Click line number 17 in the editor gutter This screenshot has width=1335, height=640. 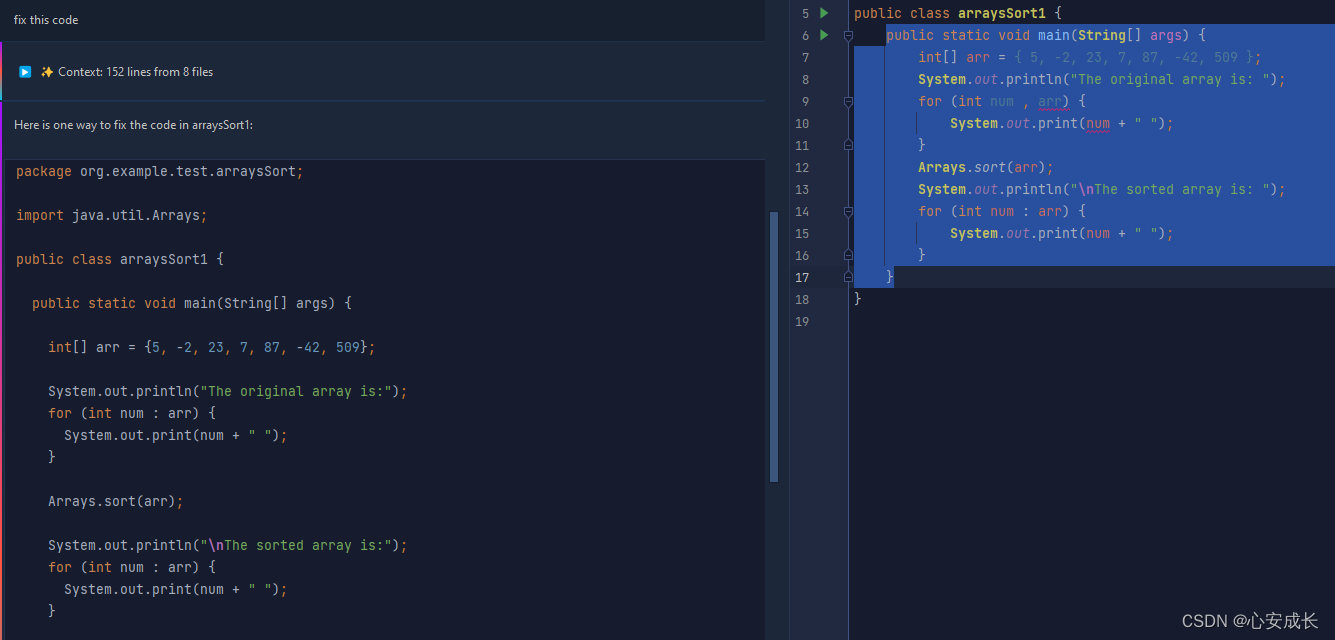click(x=801, y=277)
